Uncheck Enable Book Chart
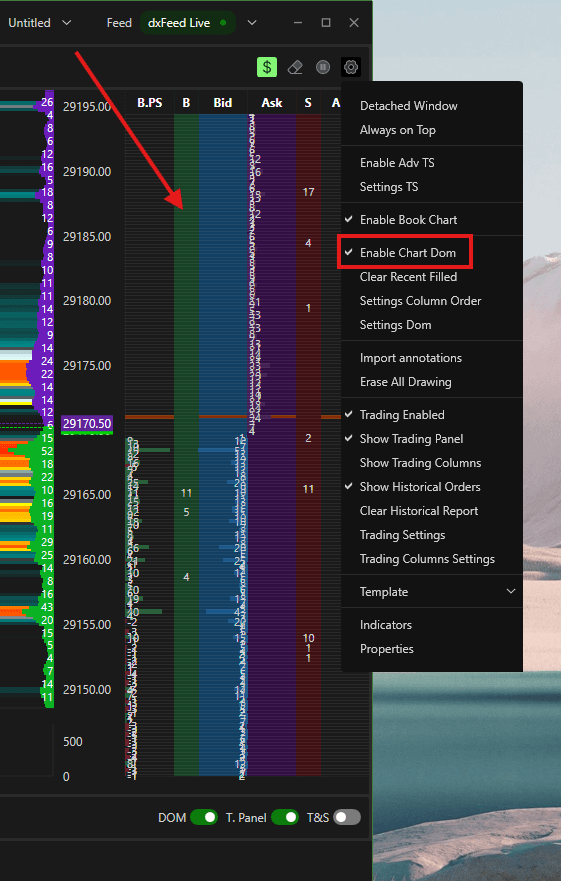 pos(432,220)
